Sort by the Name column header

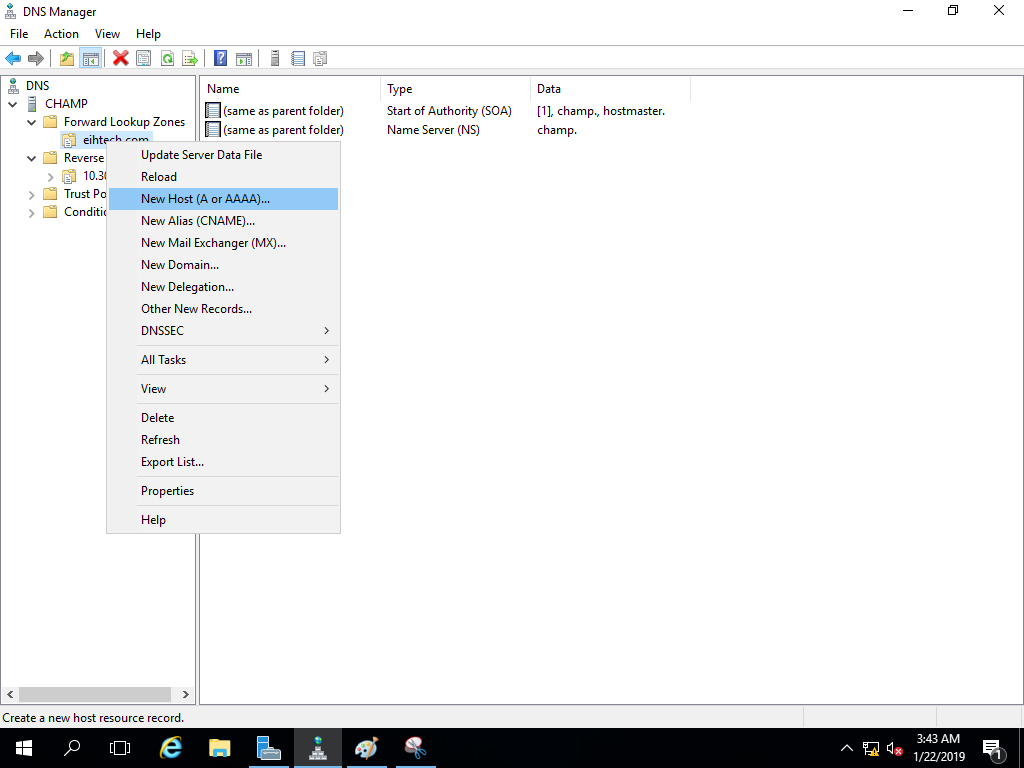tap(291, 89)
